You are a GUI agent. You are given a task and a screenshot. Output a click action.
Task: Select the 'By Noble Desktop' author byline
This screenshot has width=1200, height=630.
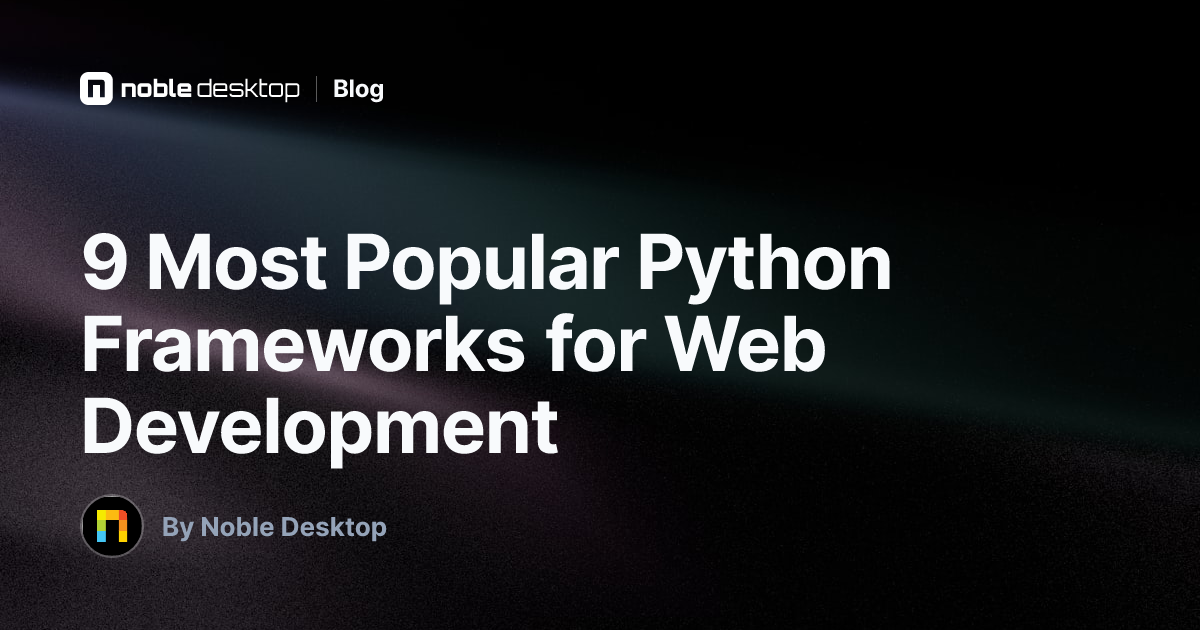tap(274, 527)
